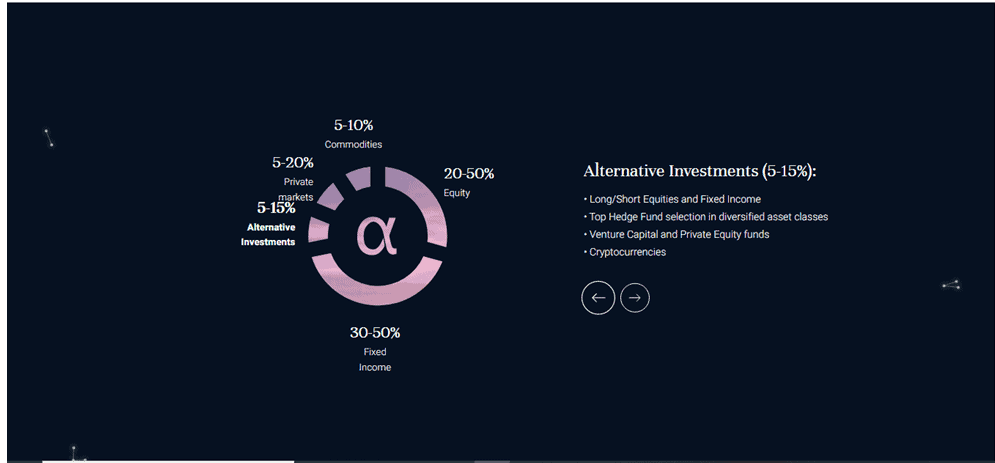Click the 5-10% Commodities percentage label
Screen dimensions: 995x463
coord(353,126)
